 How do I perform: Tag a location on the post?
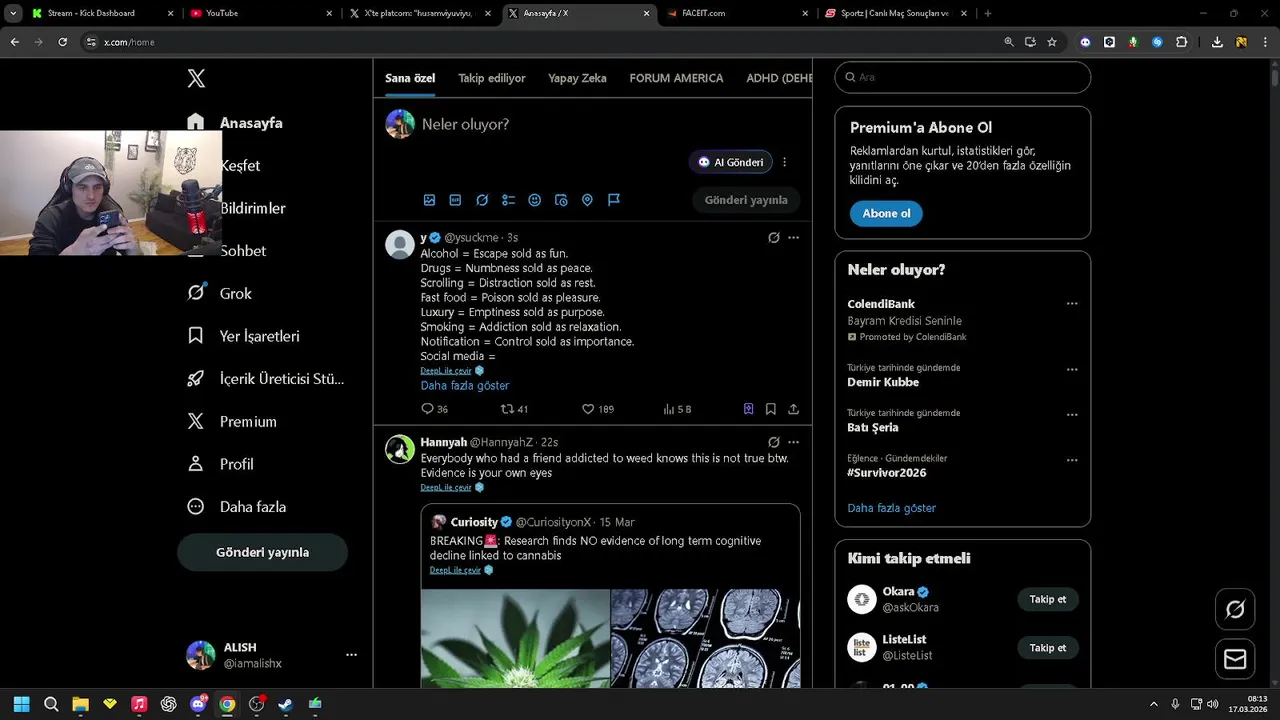tap(587, 200)
